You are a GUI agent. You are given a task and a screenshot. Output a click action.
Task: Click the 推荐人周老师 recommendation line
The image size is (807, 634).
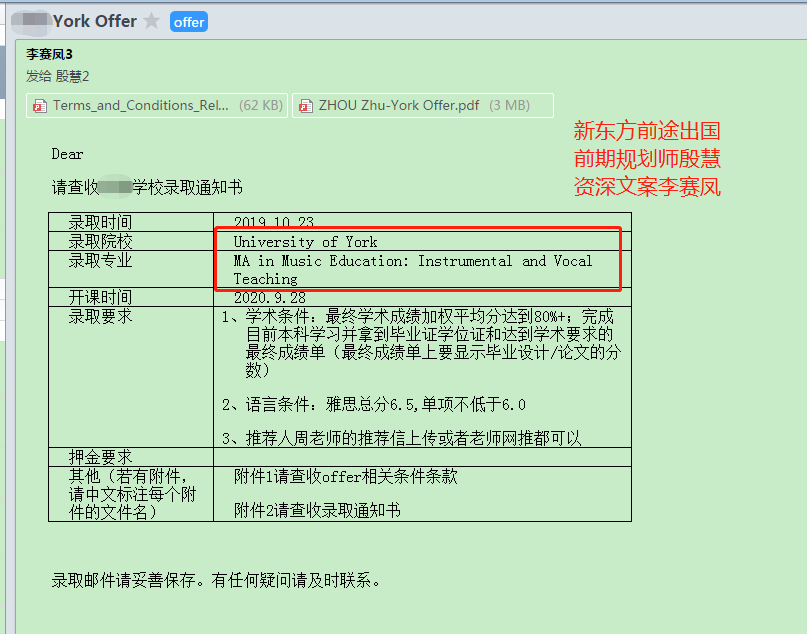tap(401, 438)
